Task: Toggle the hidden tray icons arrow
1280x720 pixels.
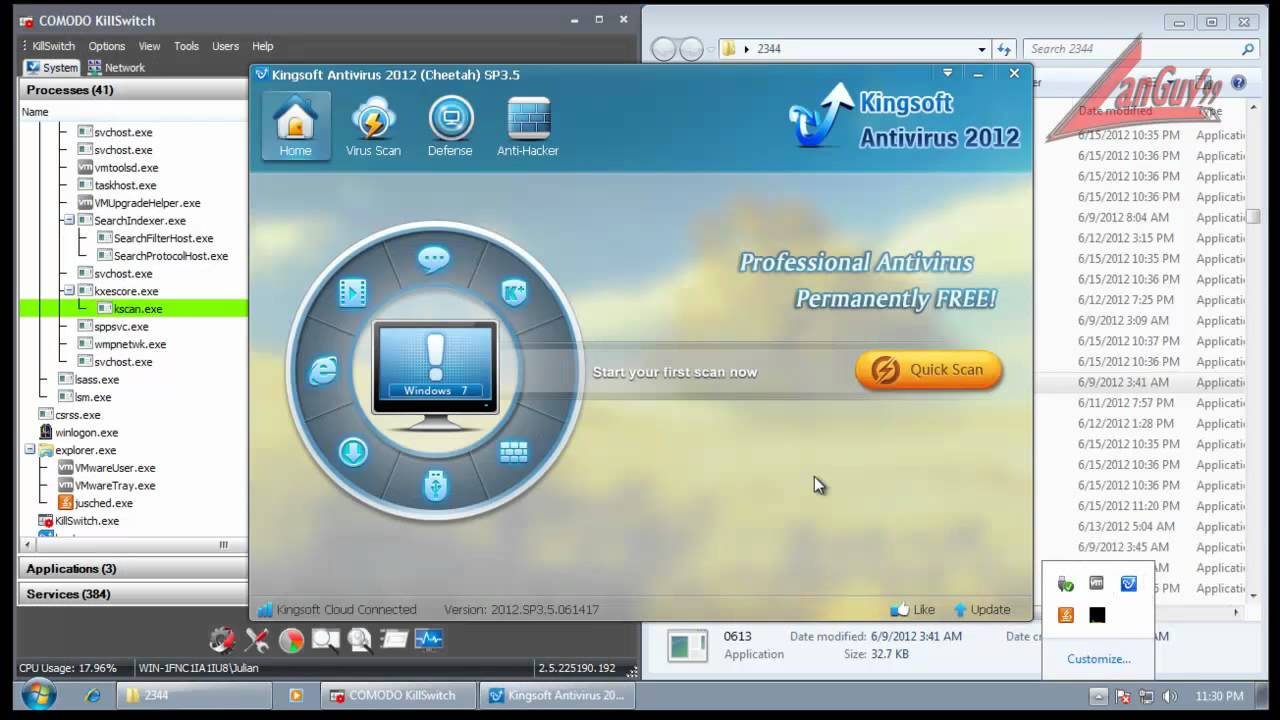Action: coord(1098,696)
